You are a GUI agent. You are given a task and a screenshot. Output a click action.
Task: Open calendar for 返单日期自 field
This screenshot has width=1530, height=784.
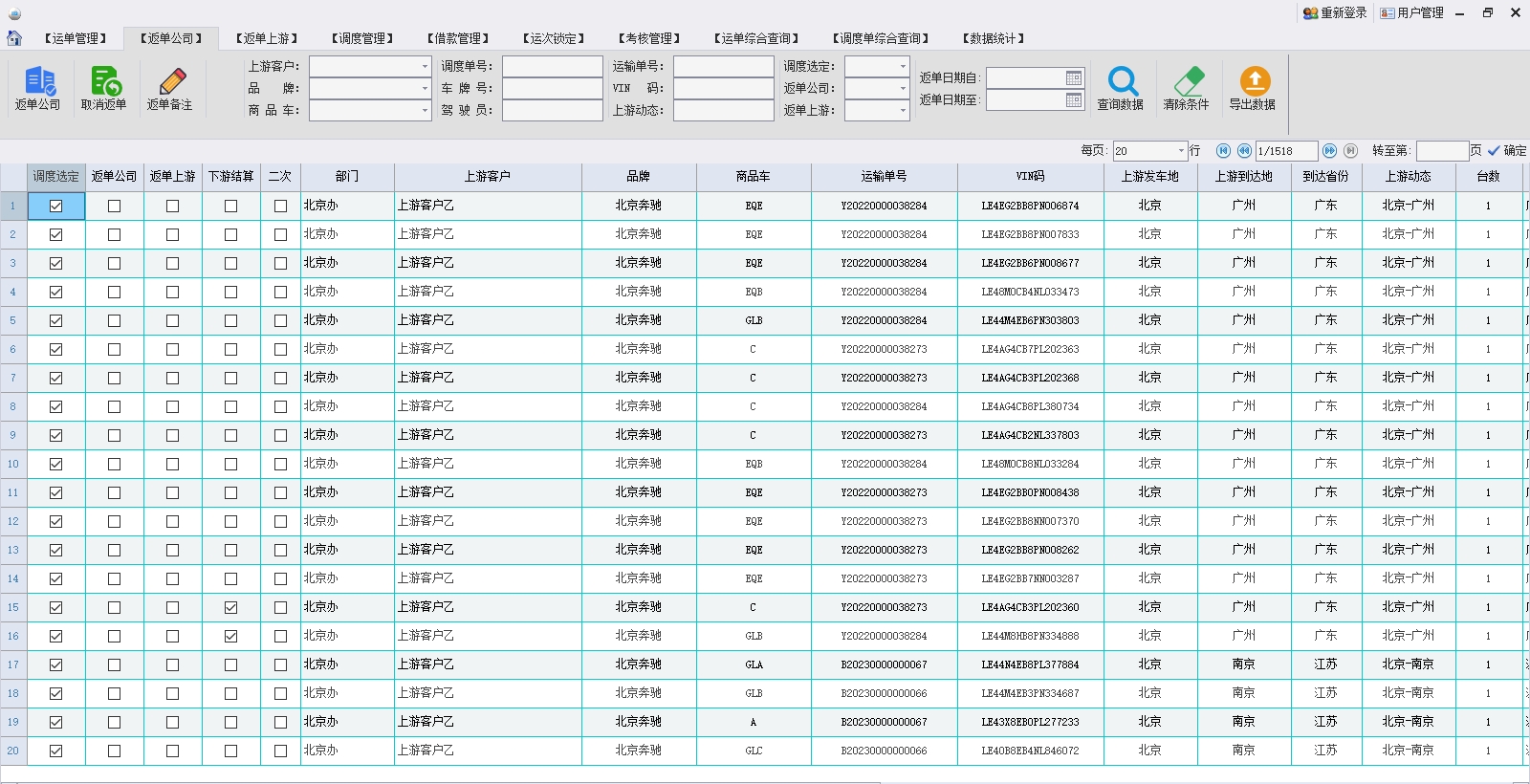coord(1074,77)
